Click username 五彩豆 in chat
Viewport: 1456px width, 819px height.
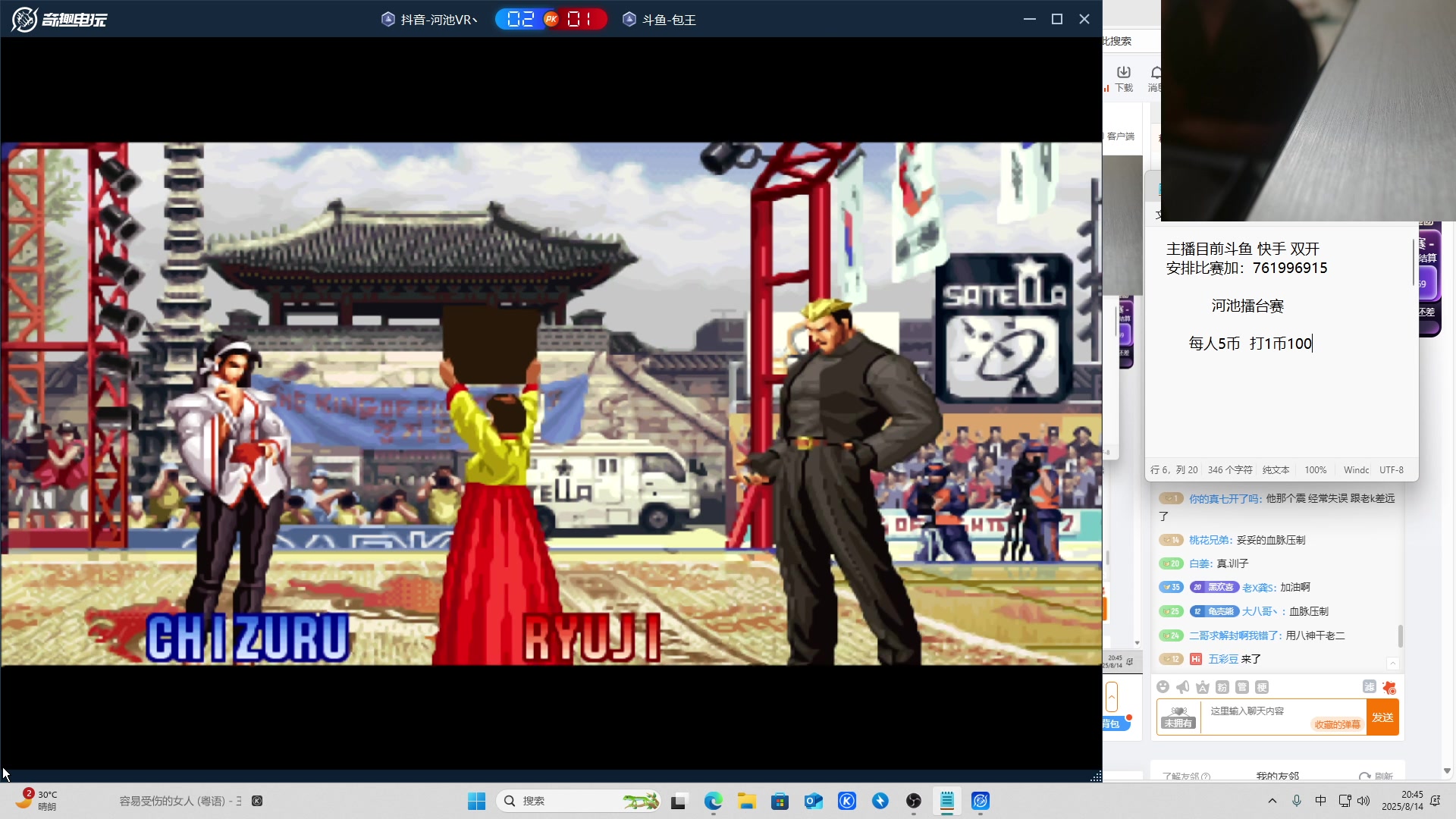[1223, 659]
